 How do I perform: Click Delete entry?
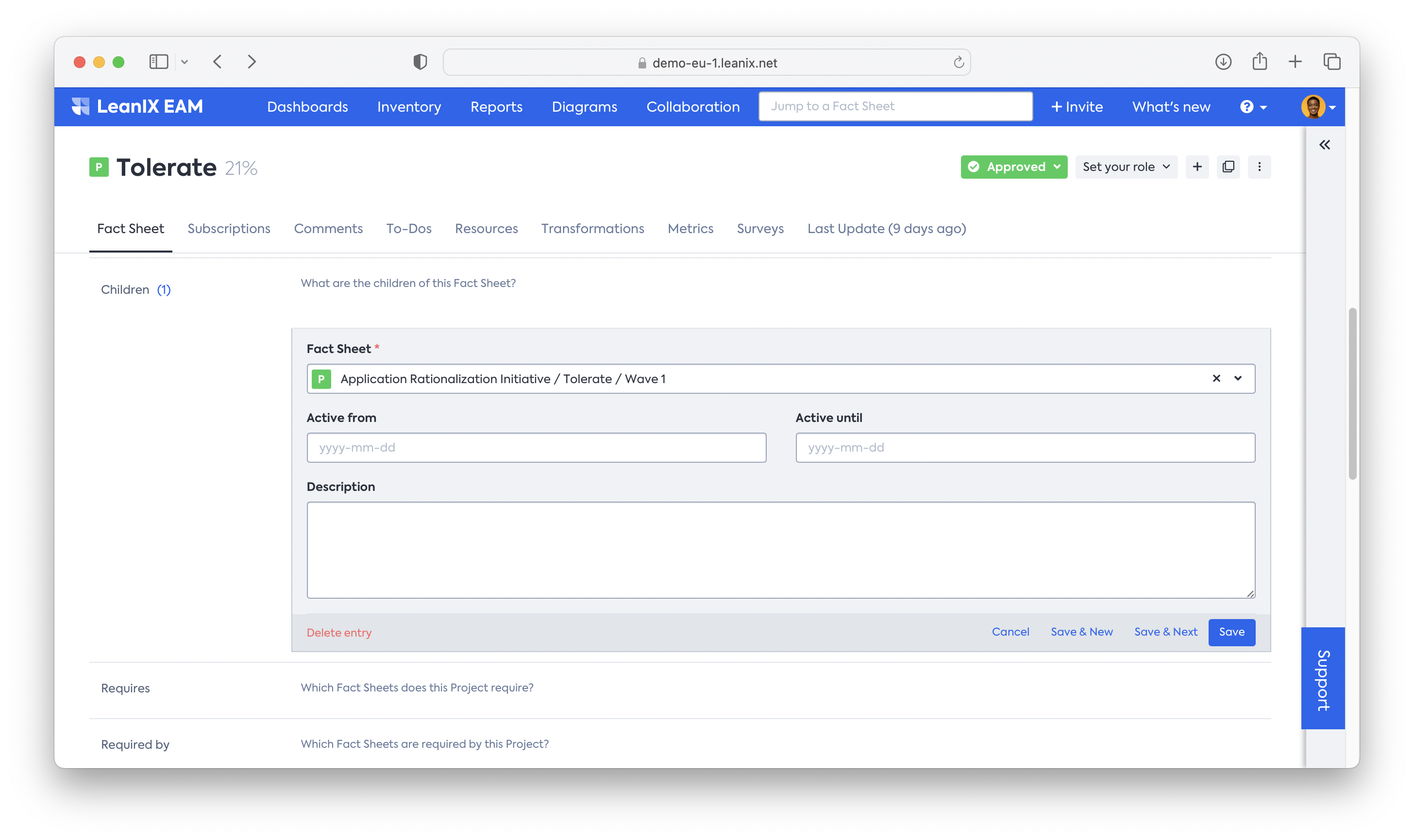click(x=338, y=633)
